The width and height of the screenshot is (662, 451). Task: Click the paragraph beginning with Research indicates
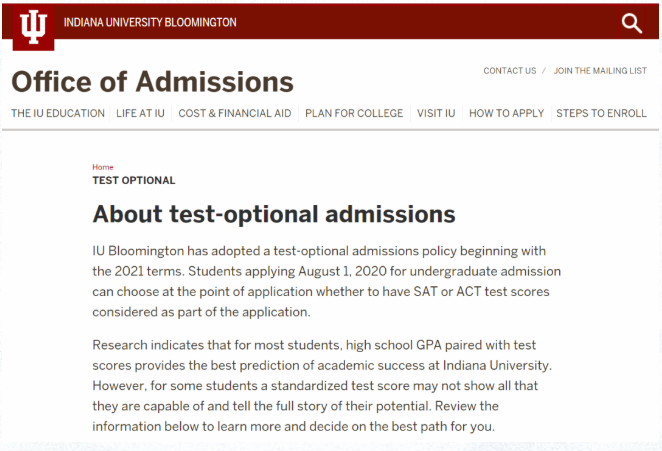coord(322,386)
